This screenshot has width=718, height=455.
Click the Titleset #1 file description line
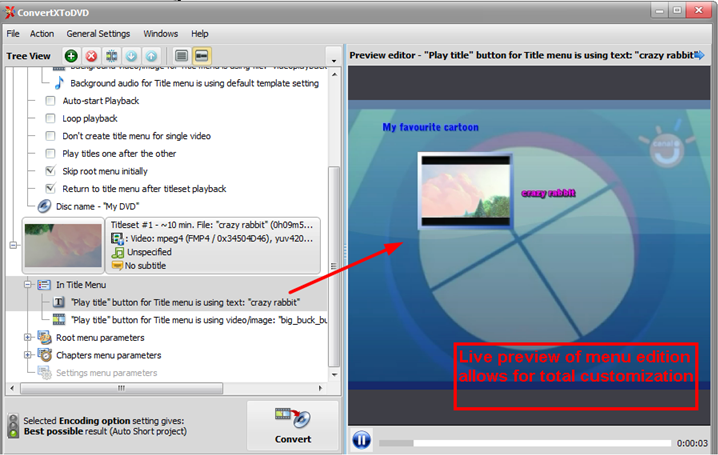click(x=212, y=225)
